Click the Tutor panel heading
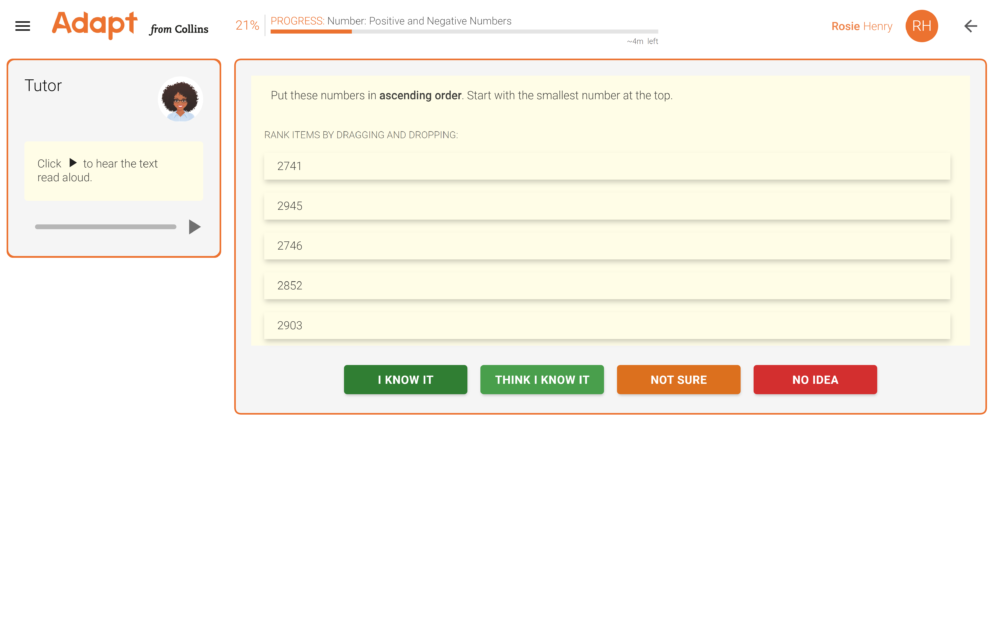This screenshot has height=626, width=1000. tap(43, 86)
